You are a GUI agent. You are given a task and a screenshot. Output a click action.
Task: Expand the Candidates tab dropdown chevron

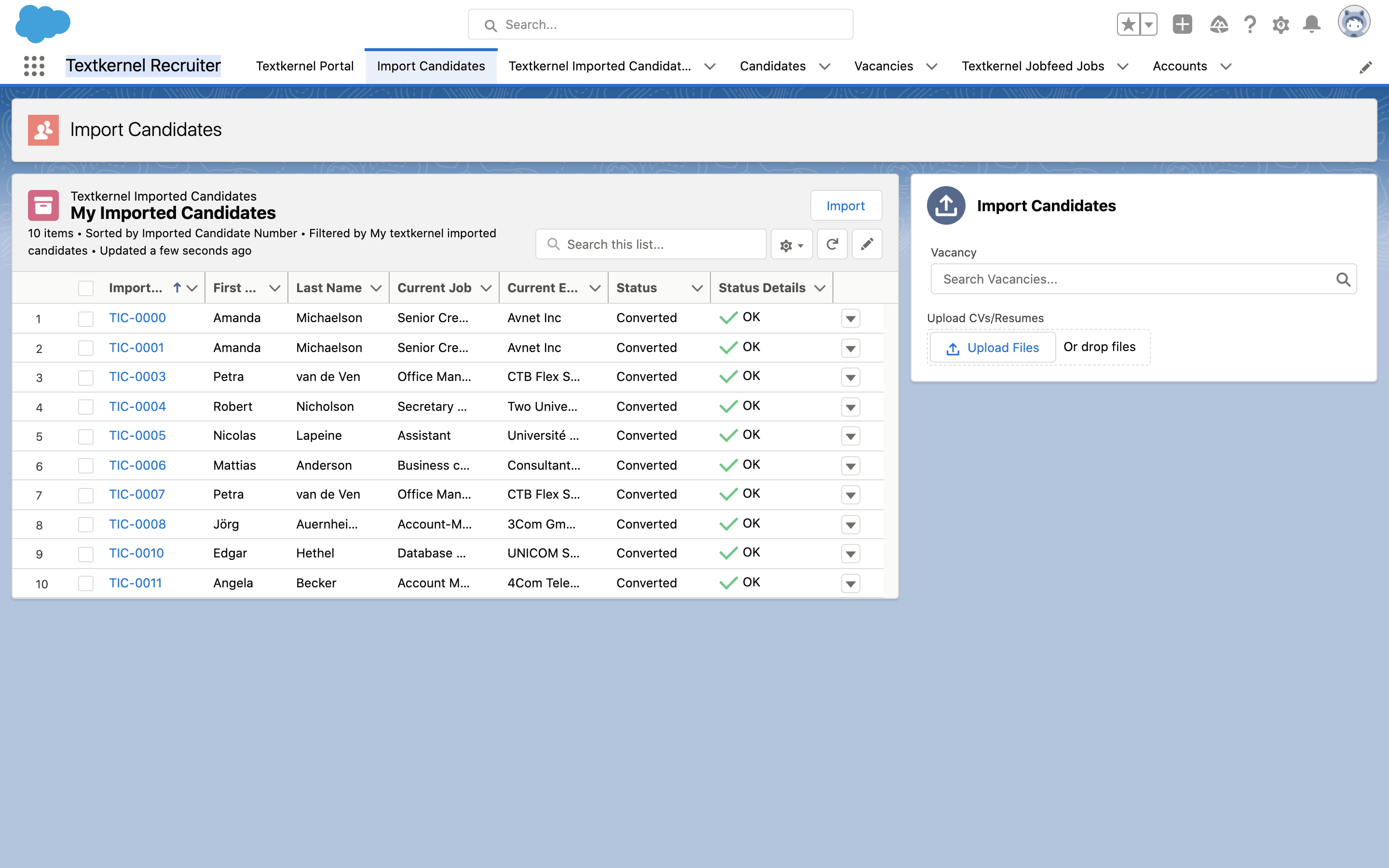pos(825,67)
